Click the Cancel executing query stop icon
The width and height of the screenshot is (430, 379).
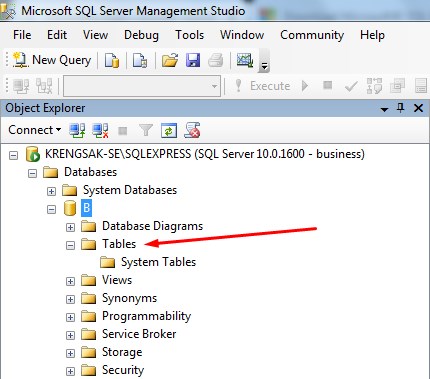coord(328,86)
